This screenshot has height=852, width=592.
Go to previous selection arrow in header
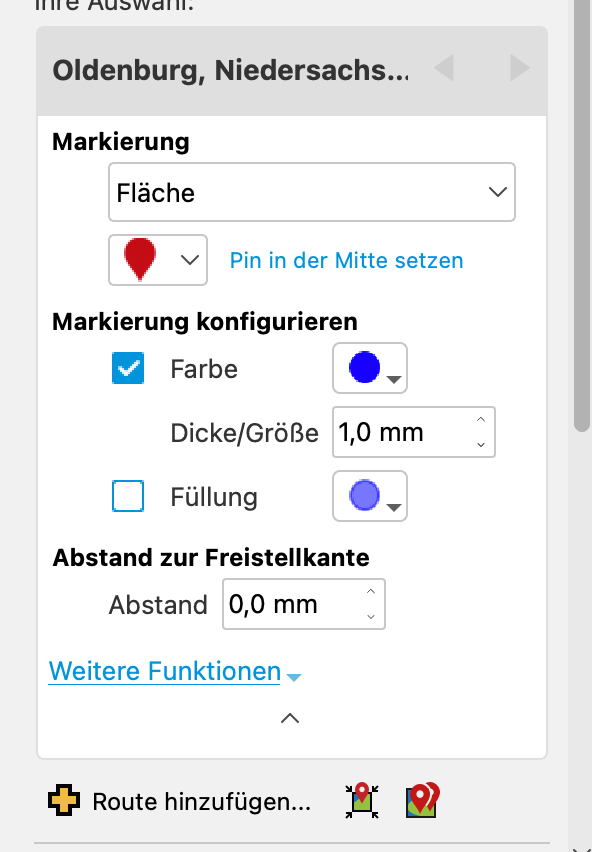444,68
